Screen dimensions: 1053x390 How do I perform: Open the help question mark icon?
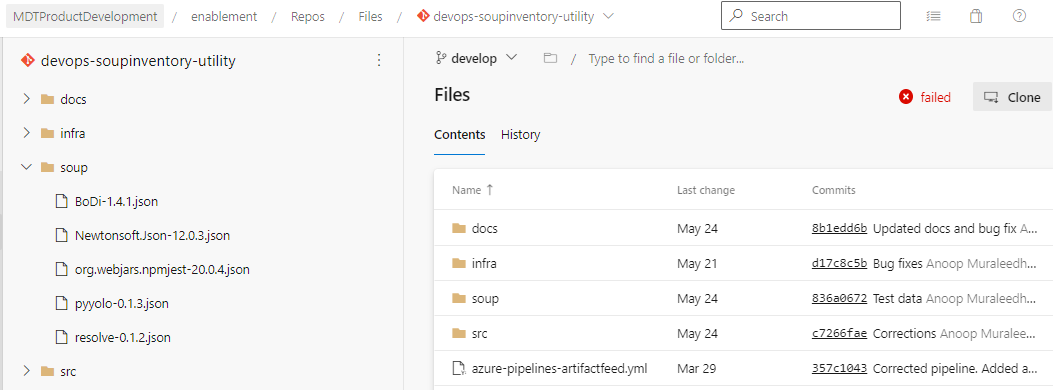[x=1019, y=16]
